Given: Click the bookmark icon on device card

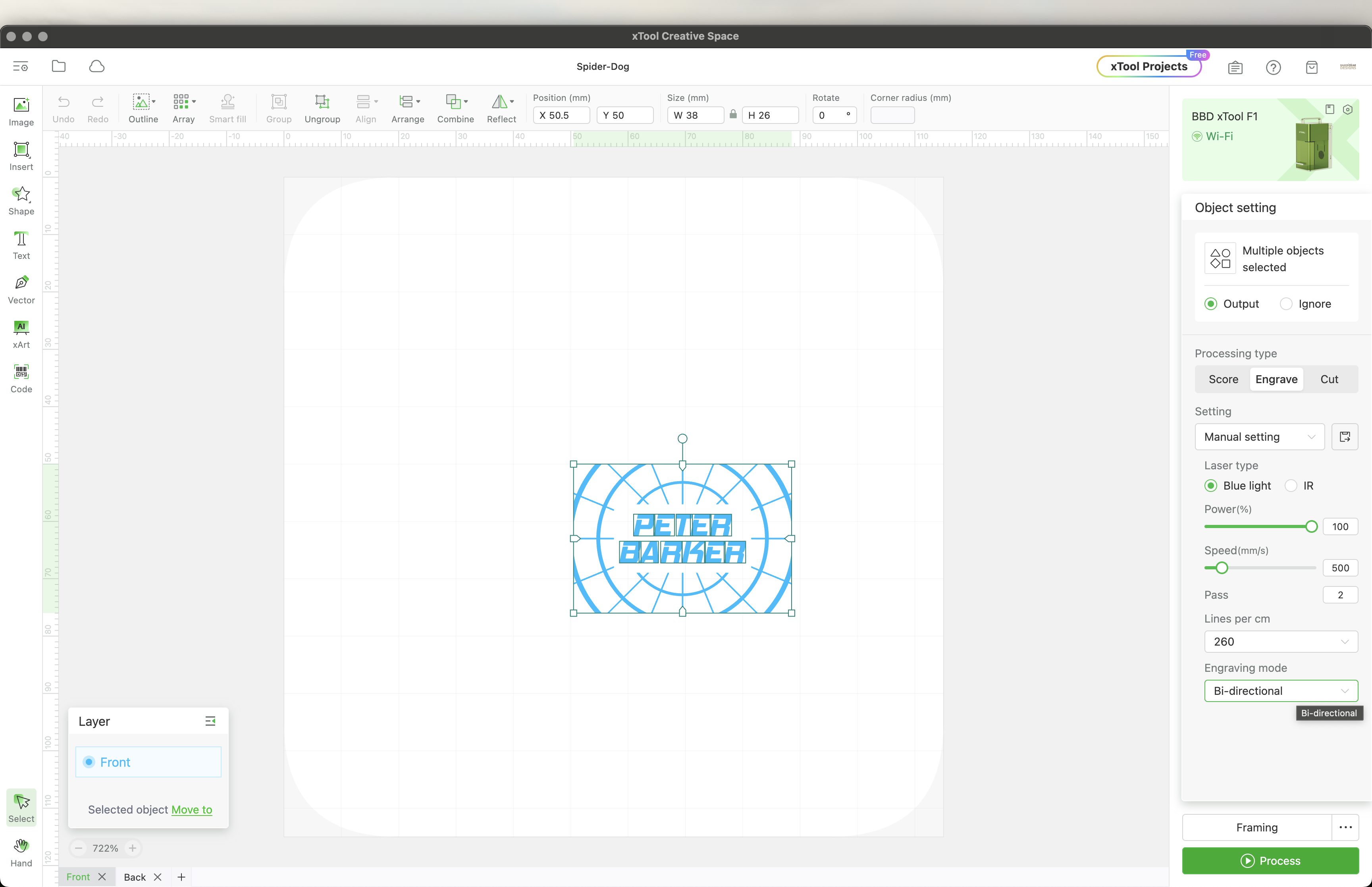Looking at the screenshot, I should click(1330, 110).
